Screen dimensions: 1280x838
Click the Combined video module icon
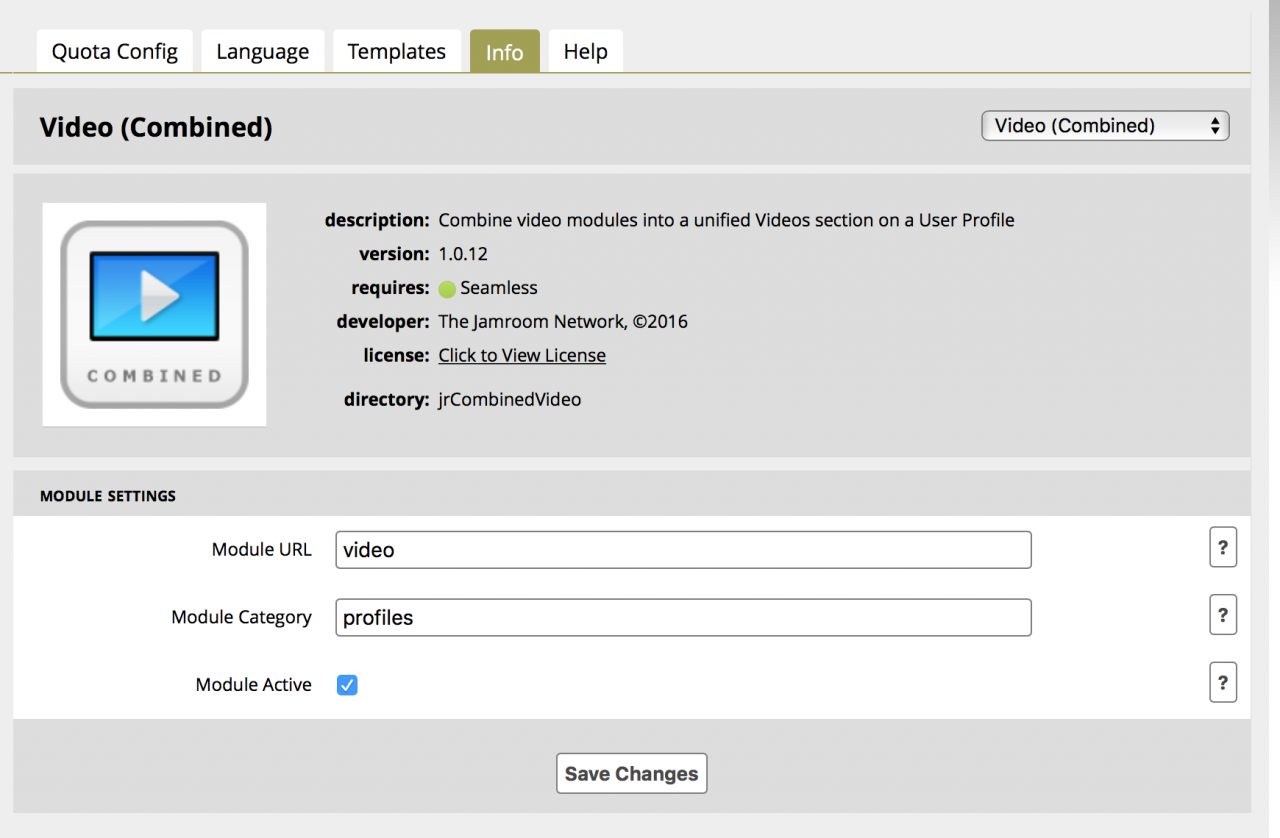point(154,314)
